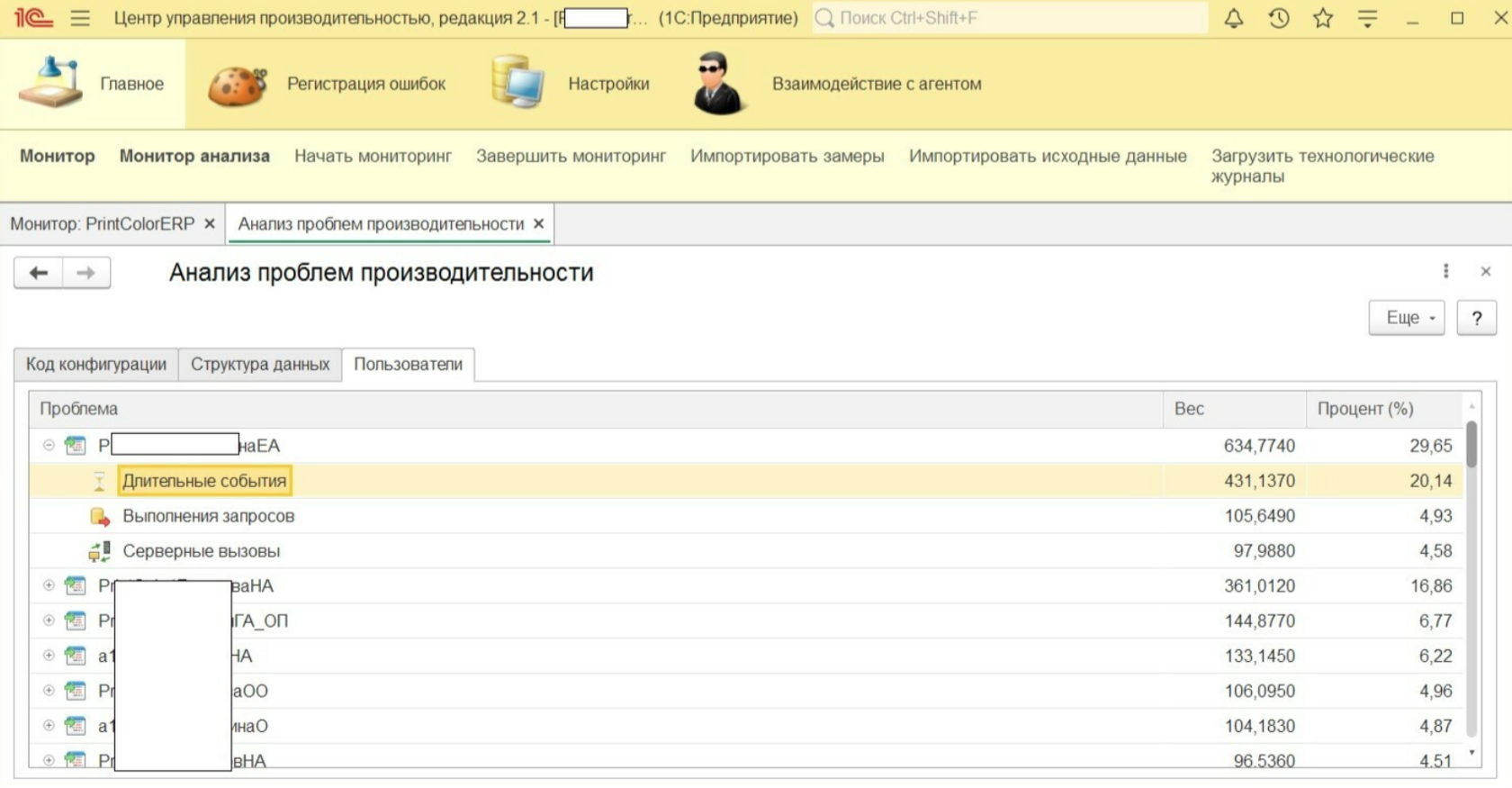Sort by the Процент (%) column header
Image resolution: width=1512 pixels, height=788 pixels.
[1384, 409]
